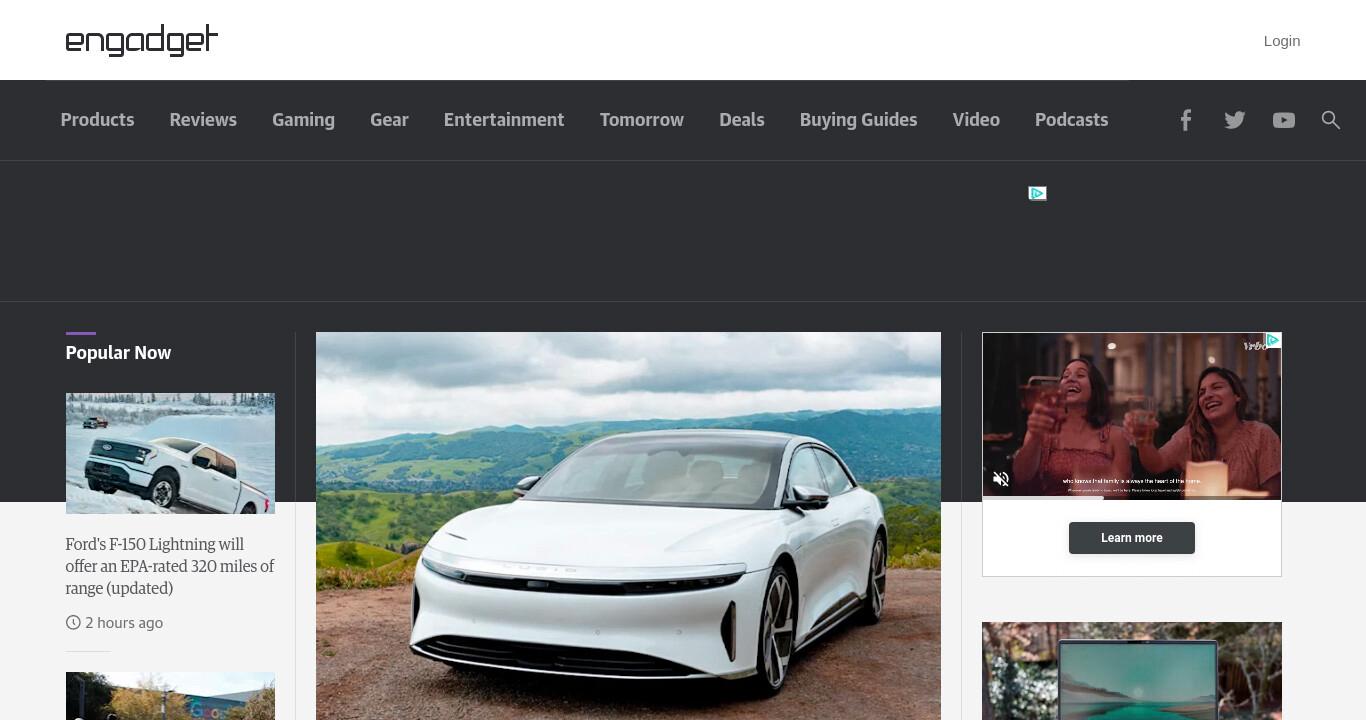Open Engadget's YouTube channel icon
The height and width of the screenshot is (720, 1366).
1284,120
